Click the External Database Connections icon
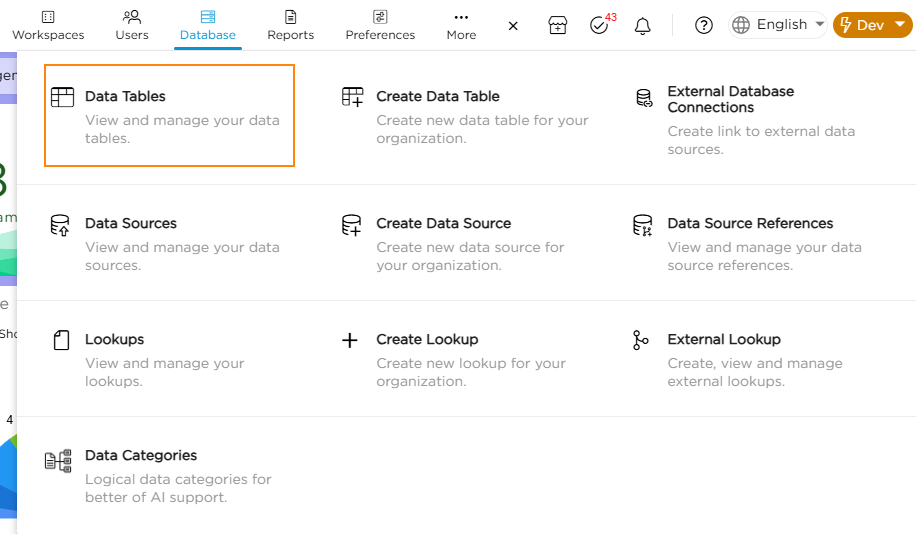The height and width of the screenshot is (534, 916). 644,98
